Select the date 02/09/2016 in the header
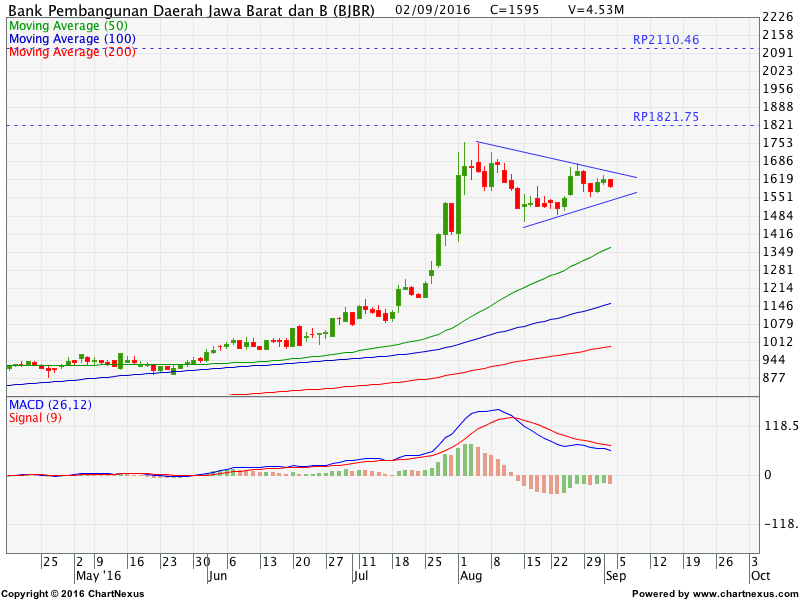 click(433, 10)
